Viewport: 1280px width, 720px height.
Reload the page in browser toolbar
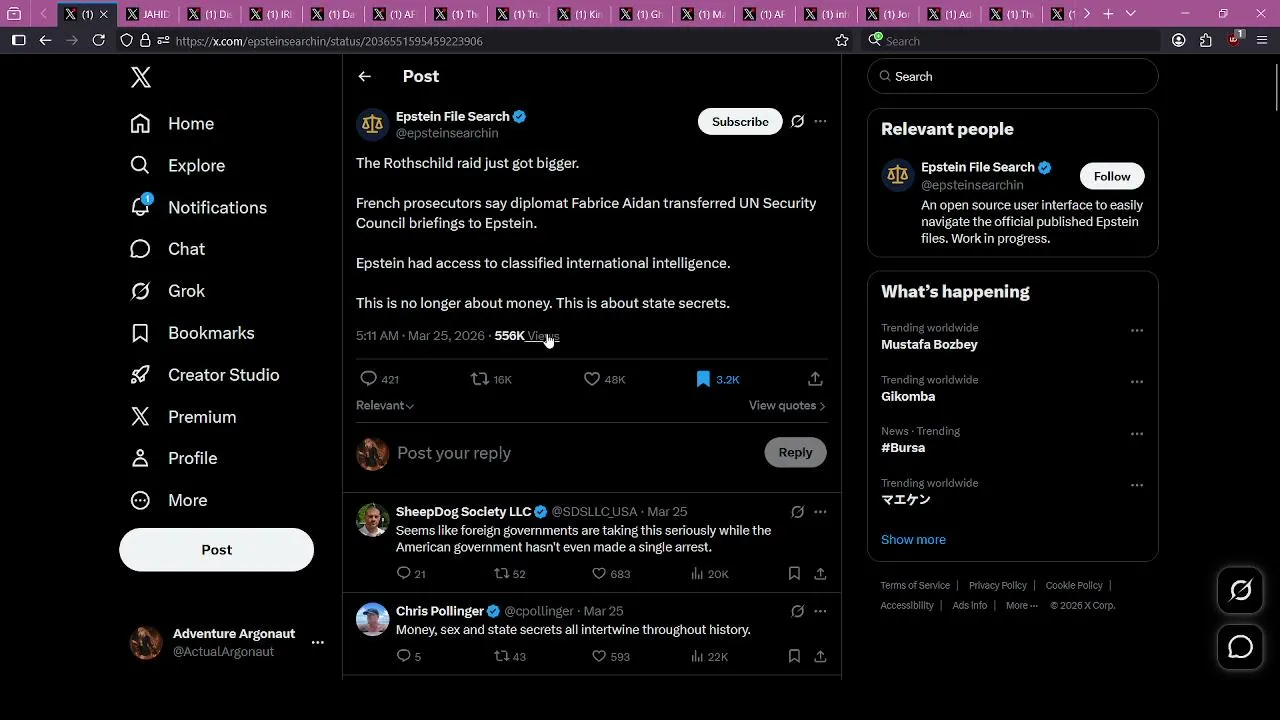(x=98, y=40)
